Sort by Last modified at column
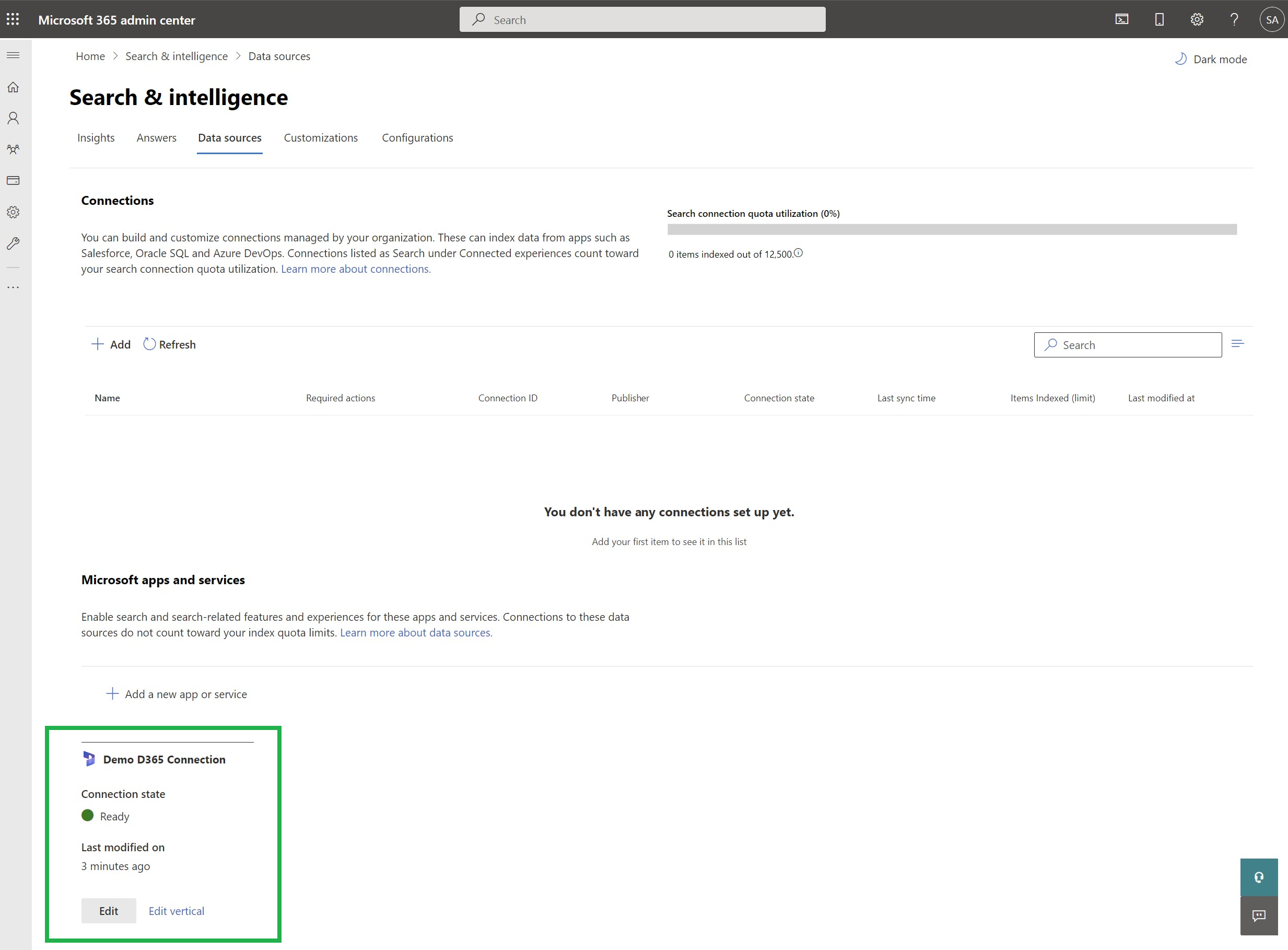This screenshot has width=1288, height=950. click(x=1162, y=398)
